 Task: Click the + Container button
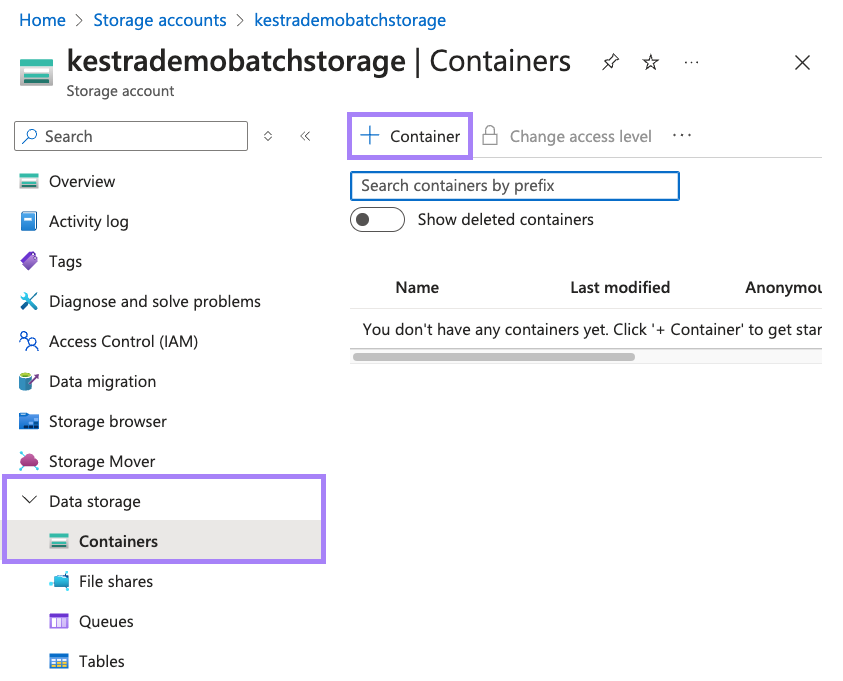coord(410,136)
